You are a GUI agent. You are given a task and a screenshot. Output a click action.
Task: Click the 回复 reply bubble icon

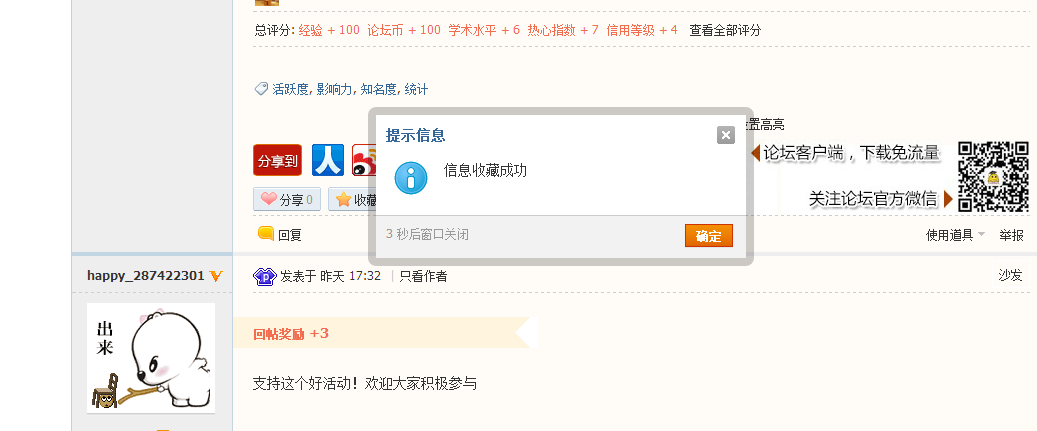point(266,234)
